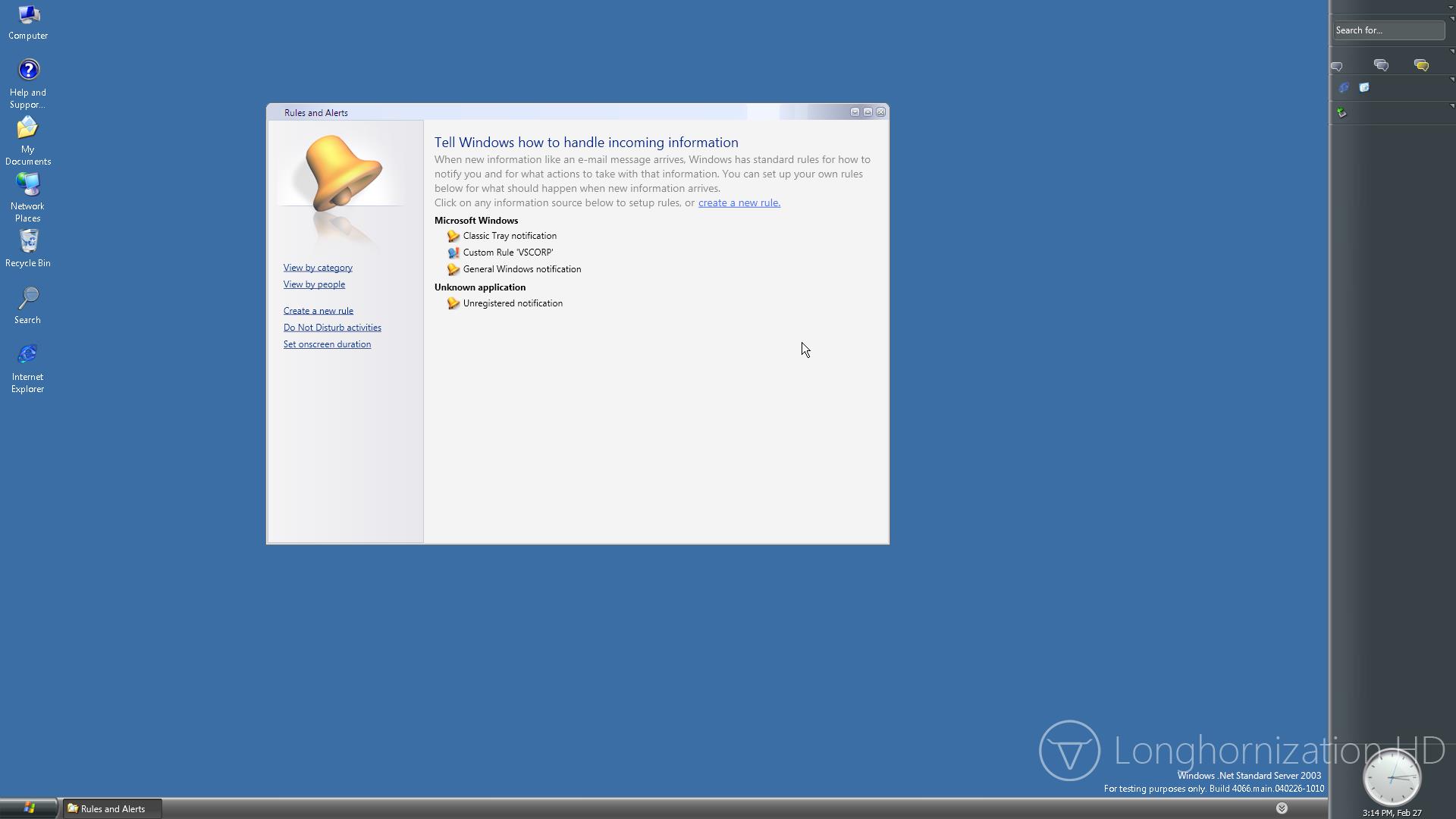Click the double gray chat bubbles icon
The image size is (1456, 819).
point(1381,66)
